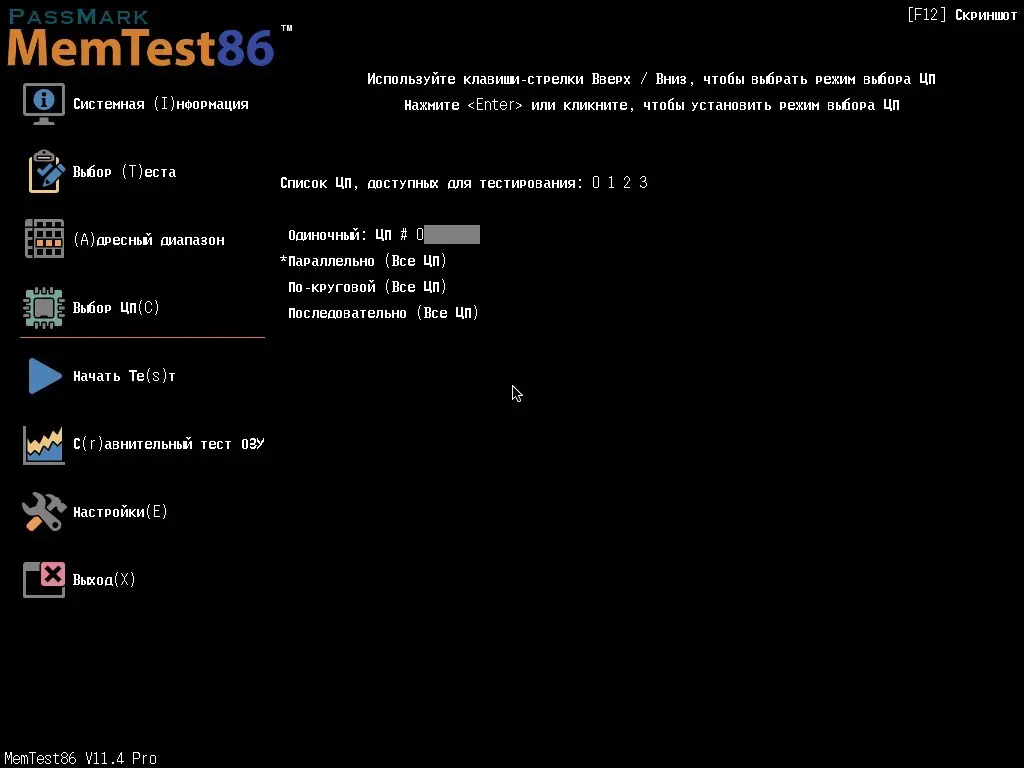Click the MemTest86 V11.4 Pro version text

(x=80, y=758)
